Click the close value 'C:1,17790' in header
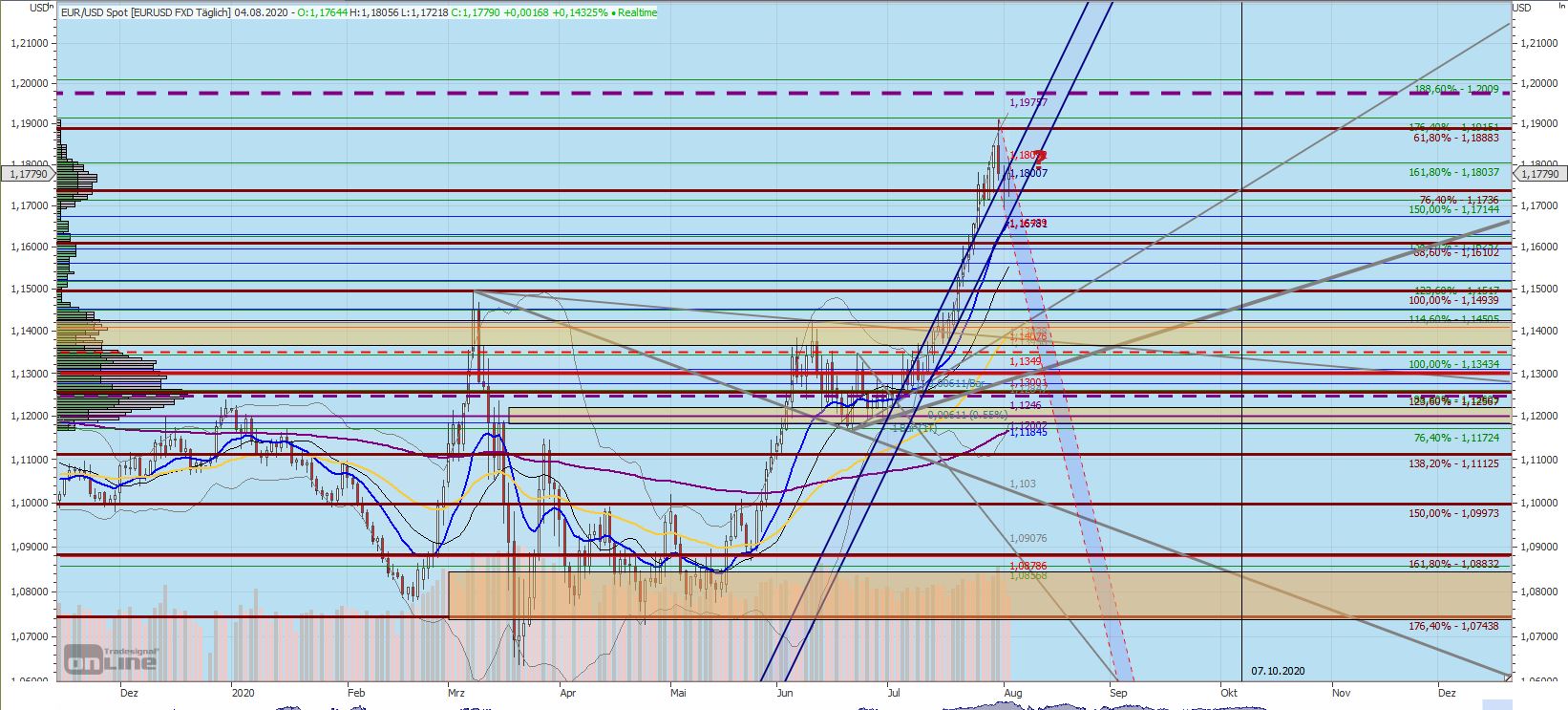1568x710 pixels. click(x=475, y=12)
